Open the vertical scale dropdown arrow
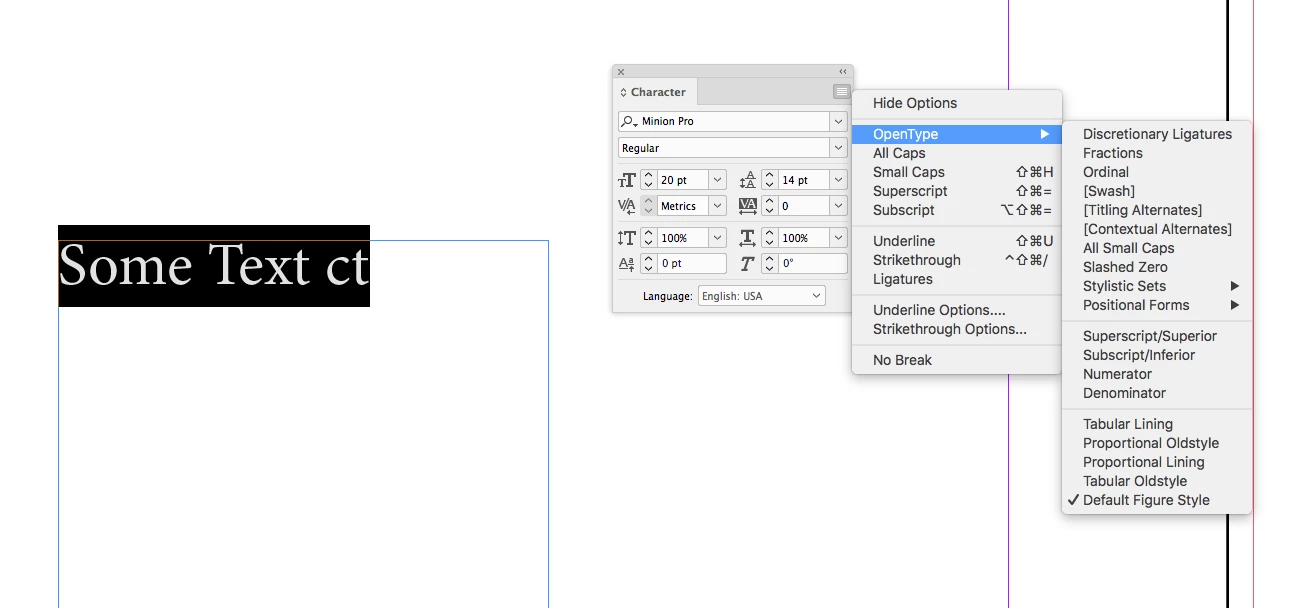Screen dimensions: 1294x608 717,238
